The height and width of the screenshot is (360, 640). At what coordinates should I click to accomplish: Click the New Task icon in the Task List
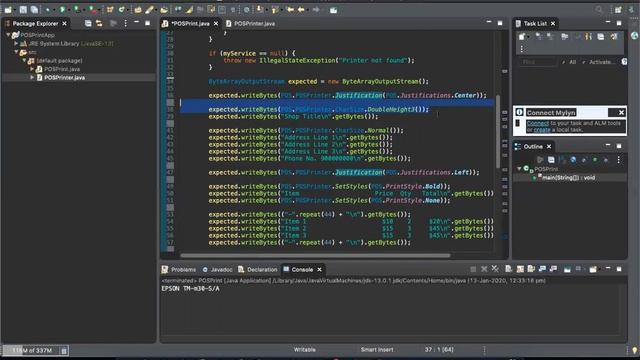click(x=522, y=37)
